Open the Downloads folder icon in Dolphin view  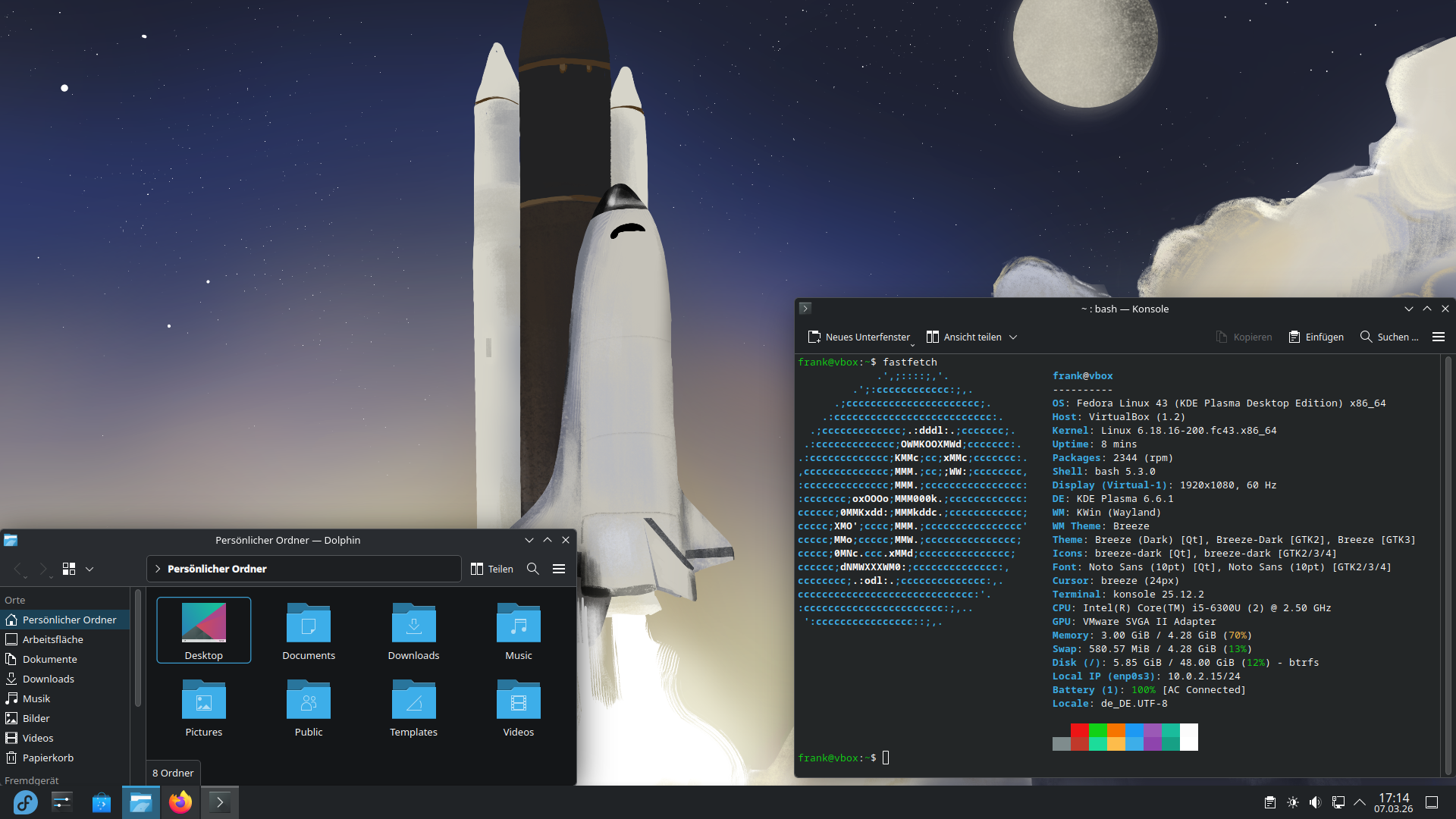point(413,630)
